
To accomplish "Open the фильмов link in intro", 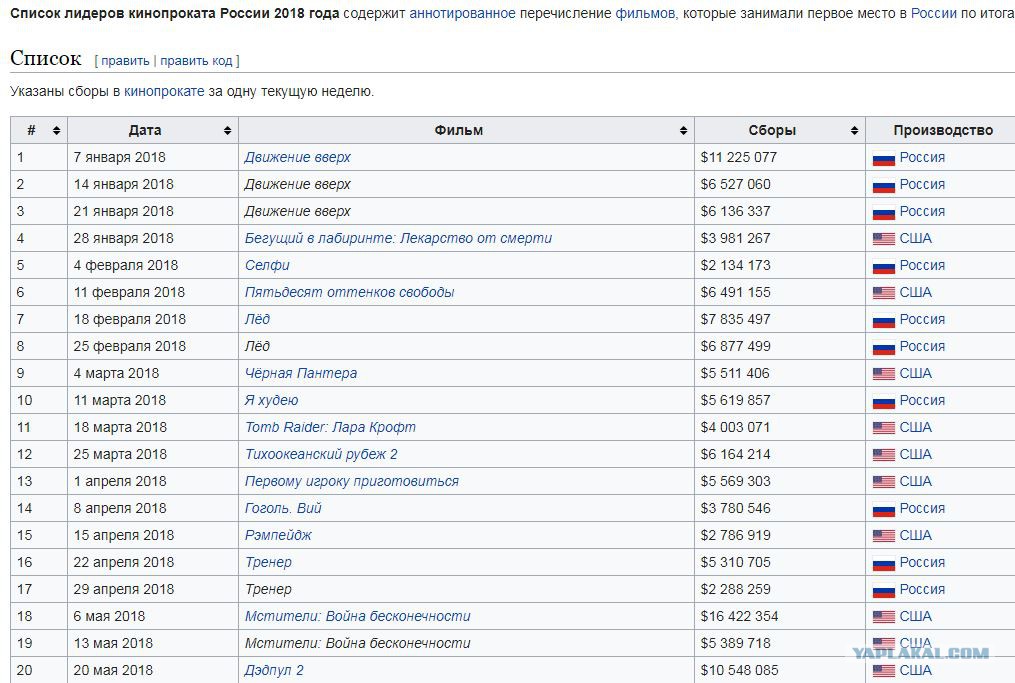I will 644,13.
